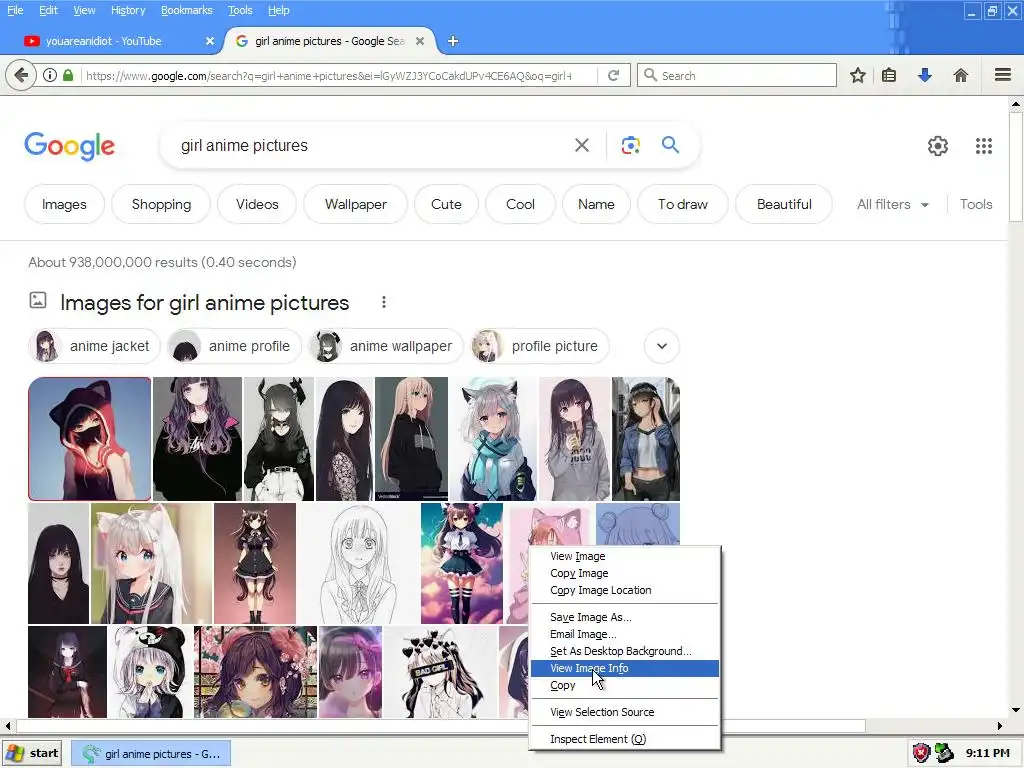
Task: Open the Help menu
Action: coord(279,10)
